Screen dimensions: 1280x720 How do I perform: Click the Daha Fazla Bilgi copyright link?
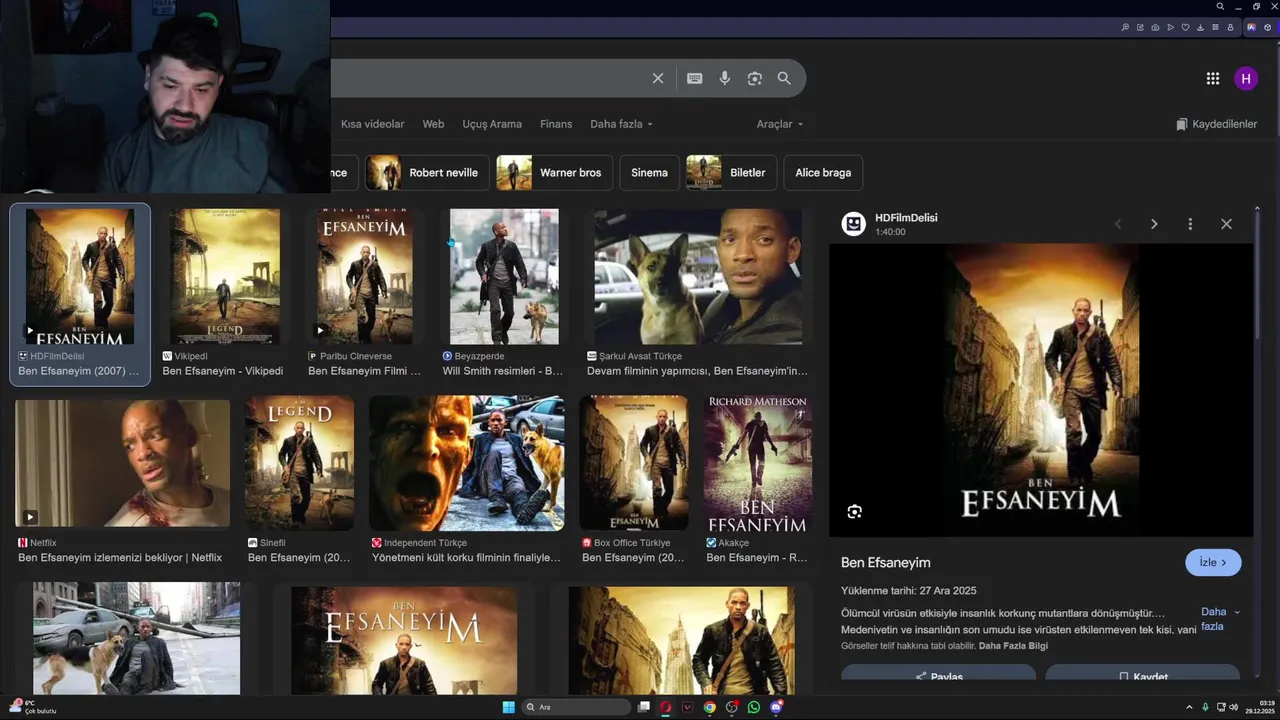click(x=1013, y=646)
